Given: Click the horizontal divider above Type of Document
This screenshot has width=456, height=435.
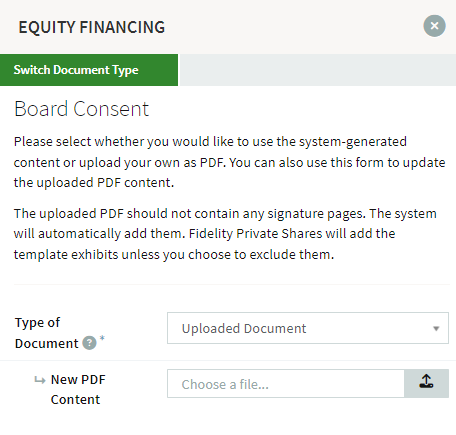Looking at the screenshot, I should pyautogui.click(x=232, y=284).
